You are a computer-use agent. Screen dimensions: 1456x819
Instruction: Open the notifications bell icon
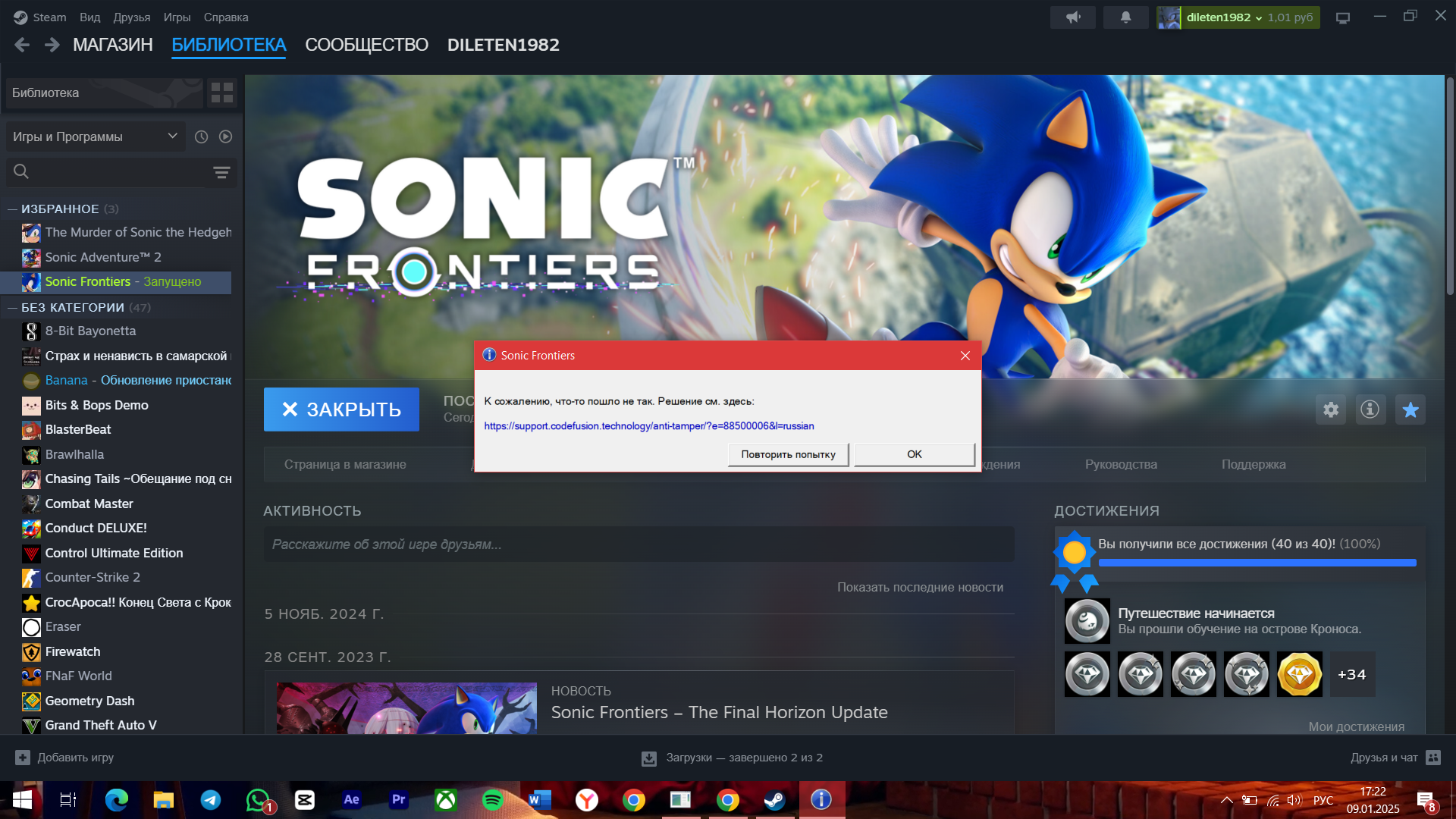click(1125, 17)
